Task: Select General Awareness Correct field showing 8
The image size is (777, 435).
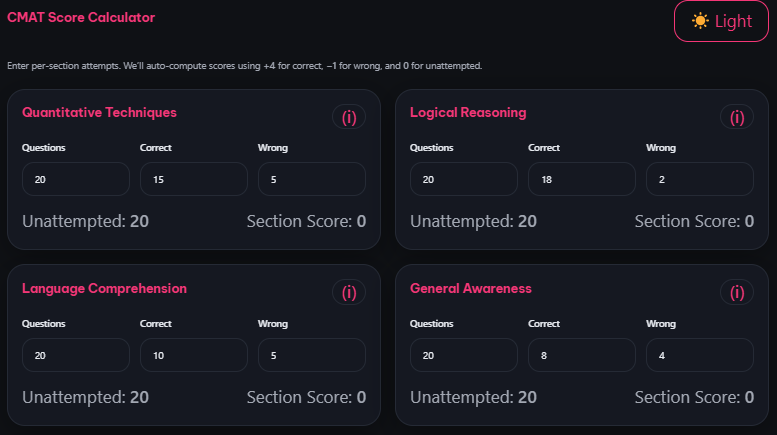Action: pyautogui.click(x=582, y=355)
